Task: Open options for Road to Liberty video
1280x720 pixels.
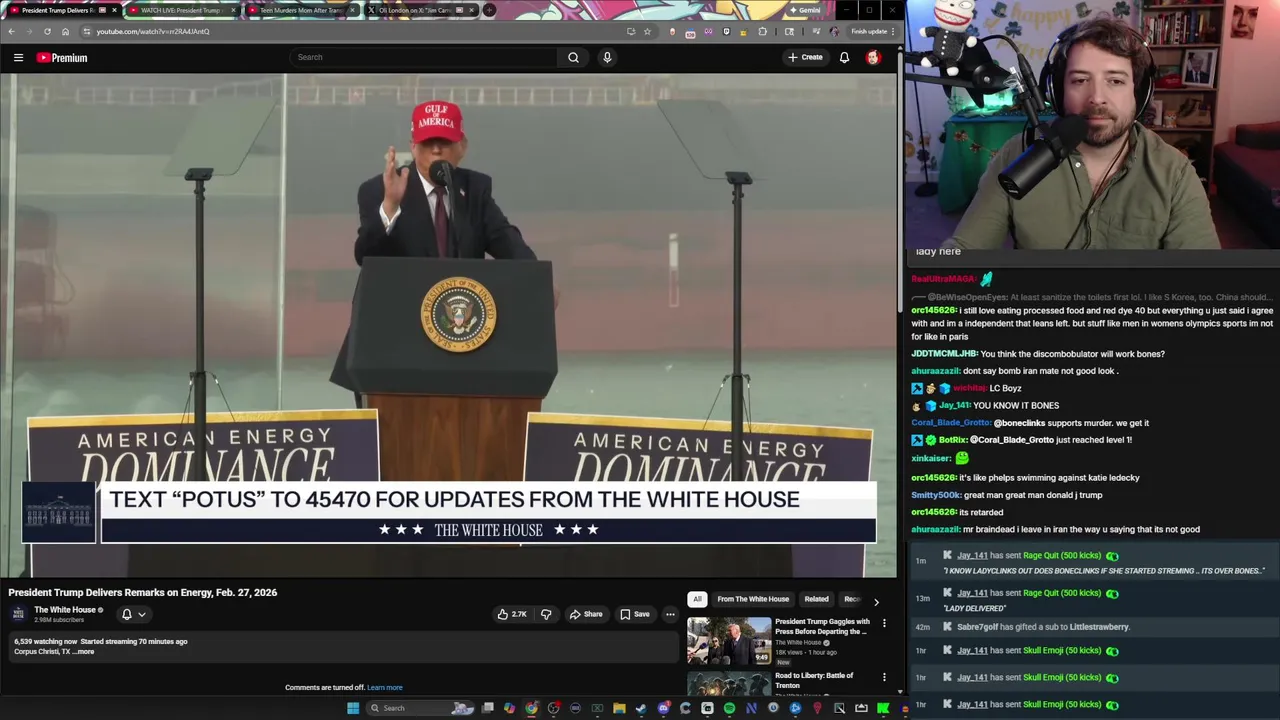Action: pos(884,677)
